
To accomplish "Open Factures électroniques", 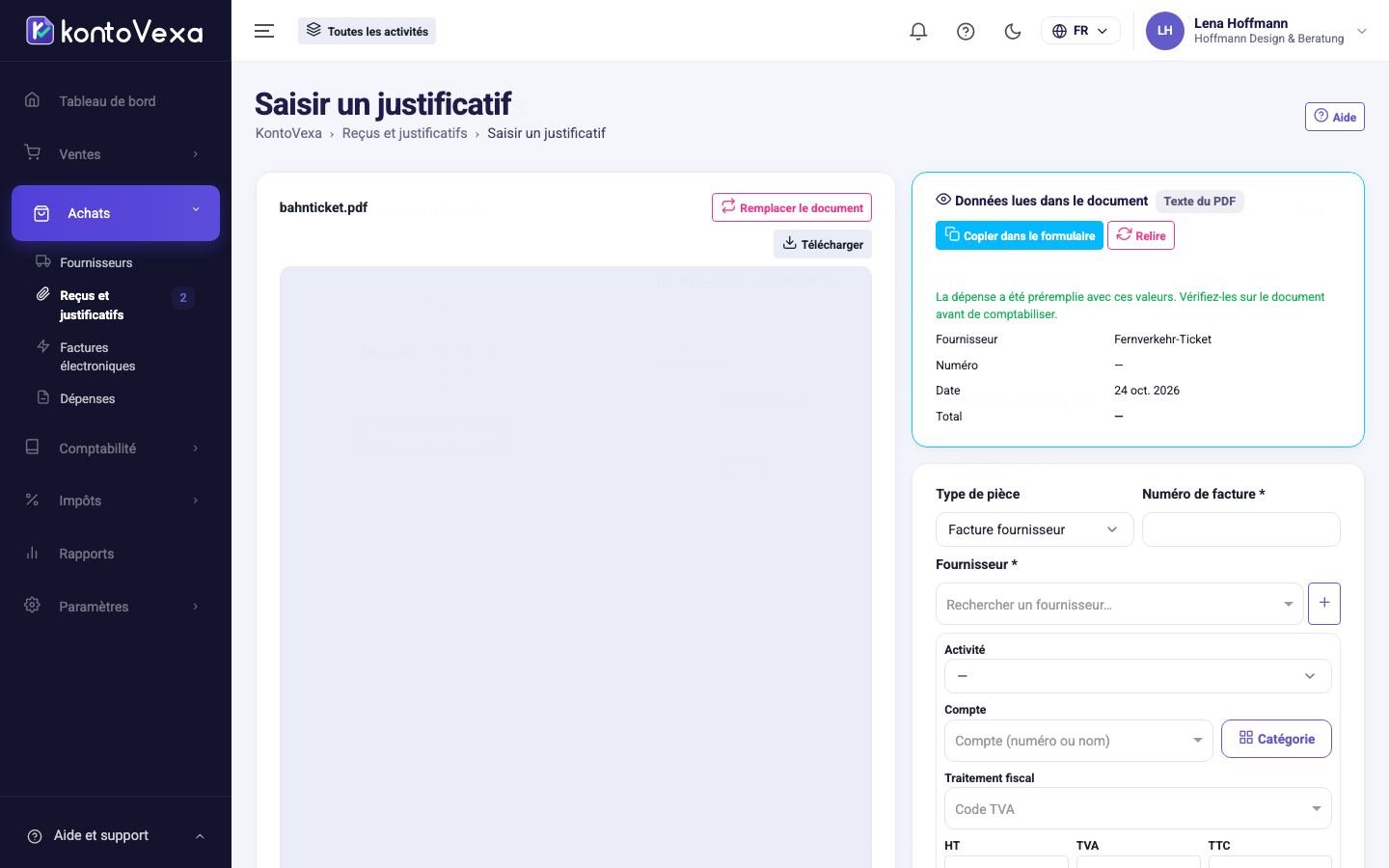I will click(x=97, y=357).
